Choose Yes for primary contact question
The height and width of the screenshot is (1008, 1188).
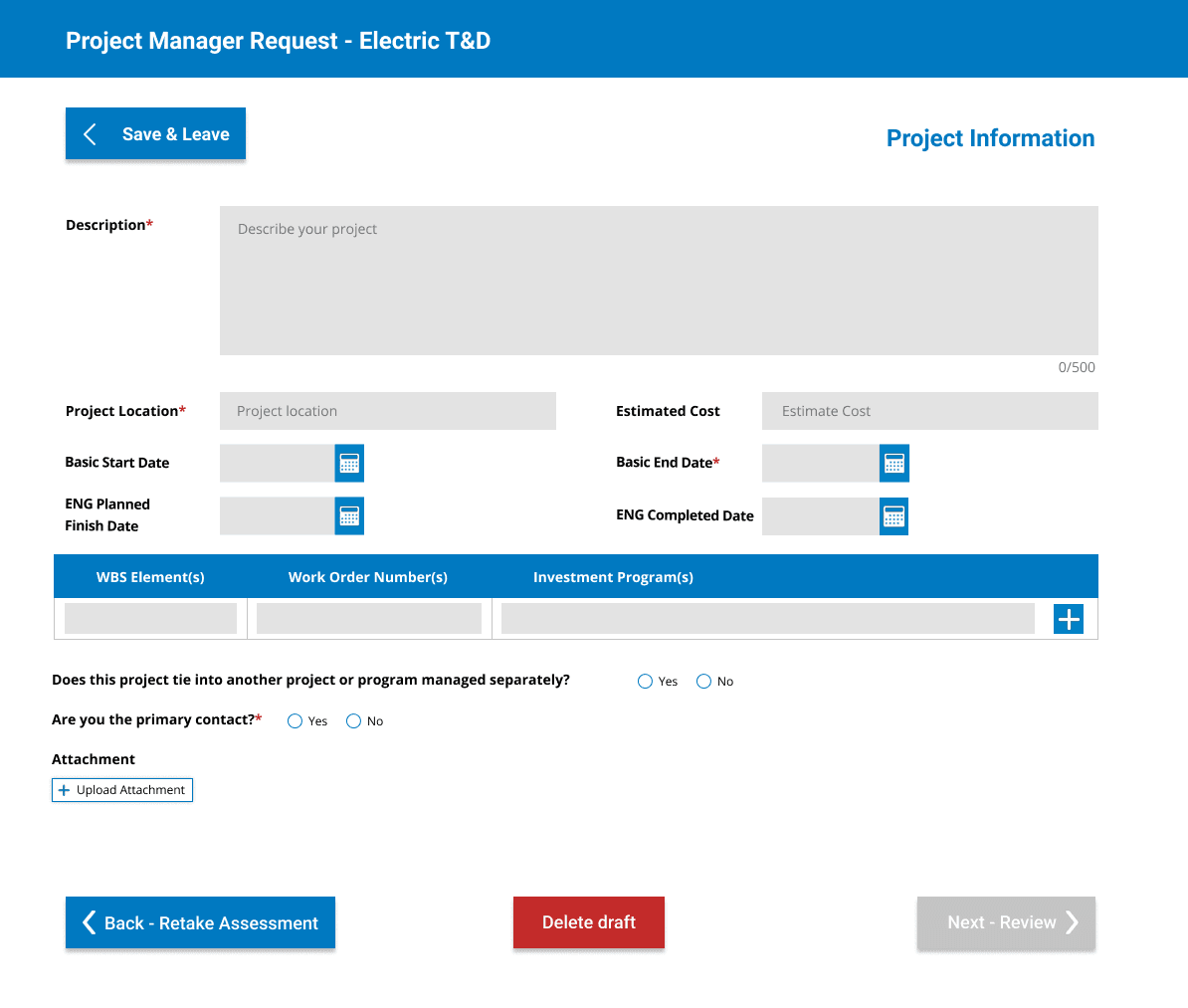(x=295, y=721)
